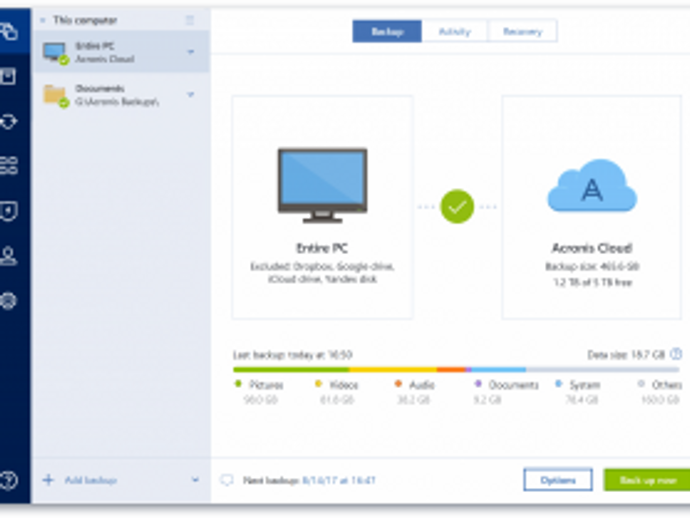Select the Entire PC backup entry
Viewport: 690px width, 518px height.
pyautogui.click(x=122, y=52)
